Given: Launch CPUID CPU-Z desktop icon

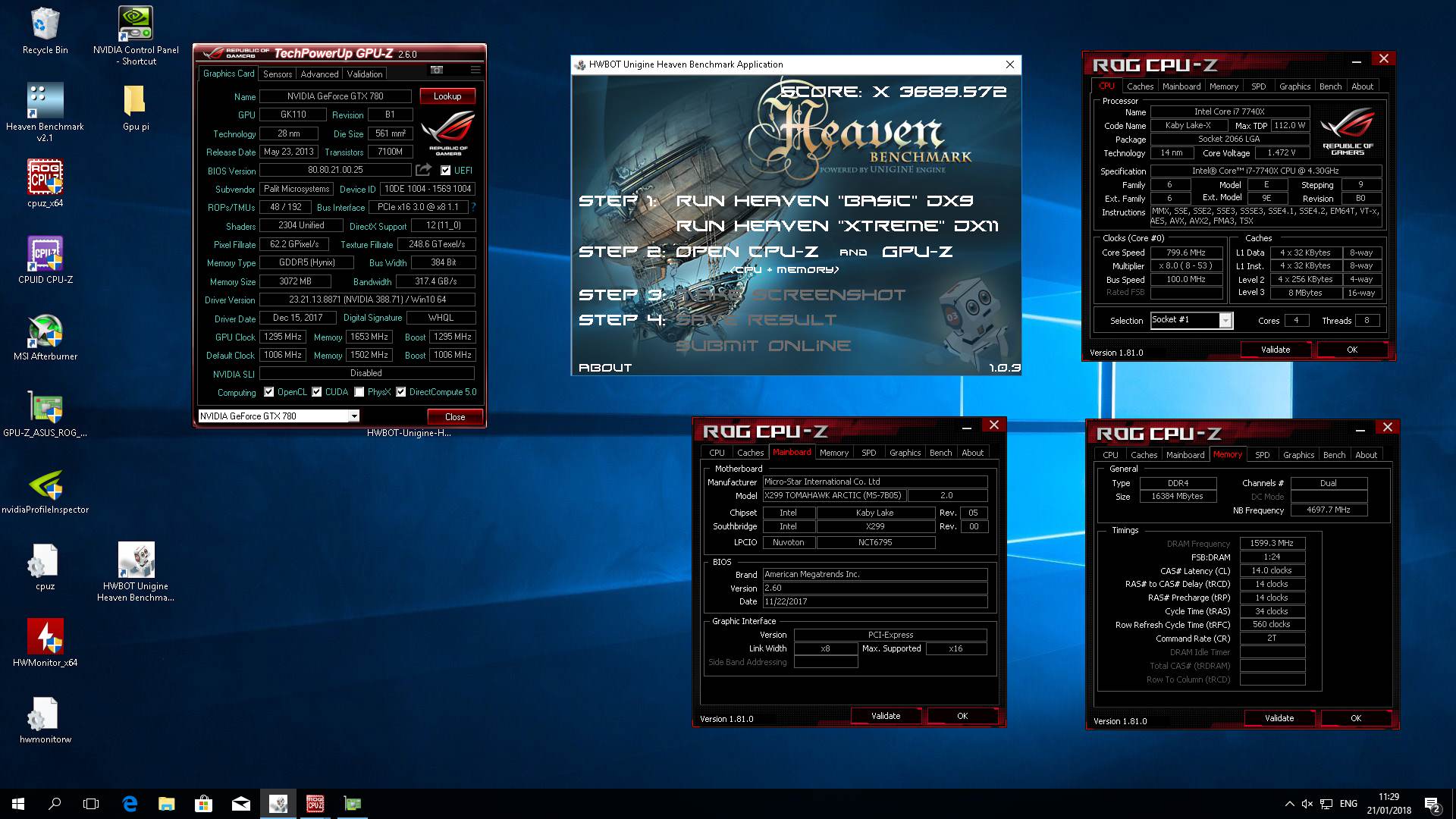Looking at the screenshot, I should (x=45, y=260).
